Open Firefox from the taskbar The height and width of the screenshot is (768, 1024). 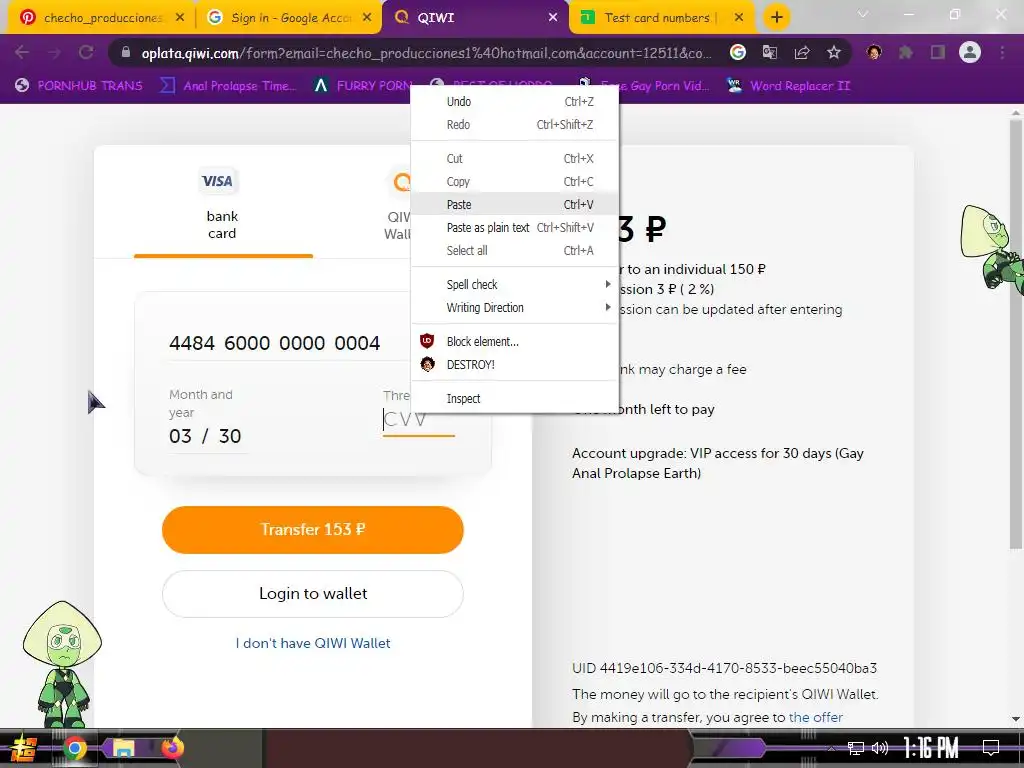[x=172, y=748]
